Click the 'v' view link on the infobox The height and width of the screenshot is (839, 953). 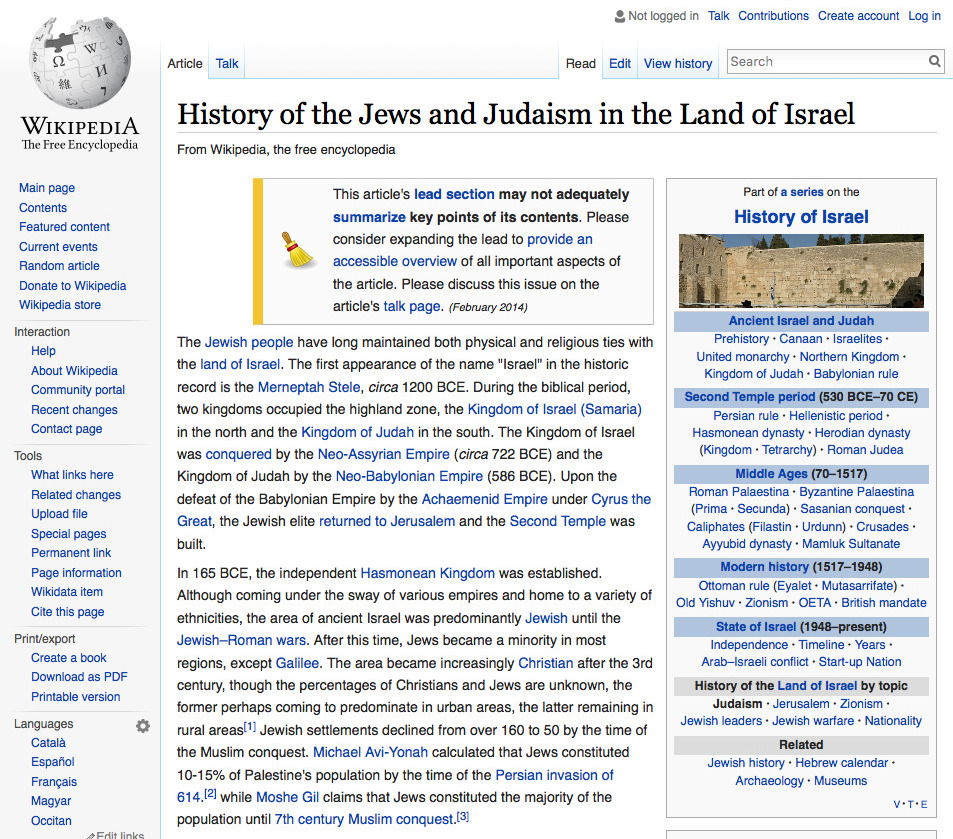[x=897, y=803]
